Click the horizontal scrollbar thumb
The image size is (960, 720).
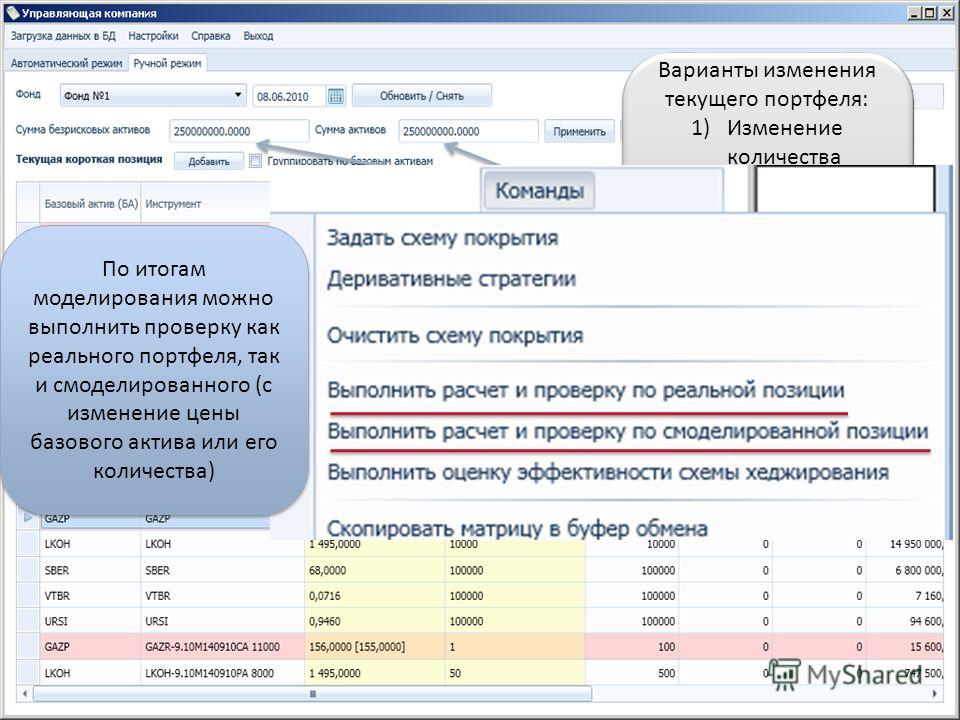(312, 694)
